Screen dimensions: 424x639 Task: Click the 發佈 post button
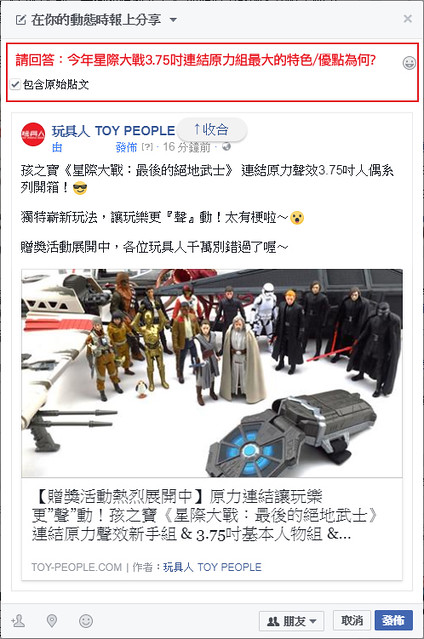393,620
